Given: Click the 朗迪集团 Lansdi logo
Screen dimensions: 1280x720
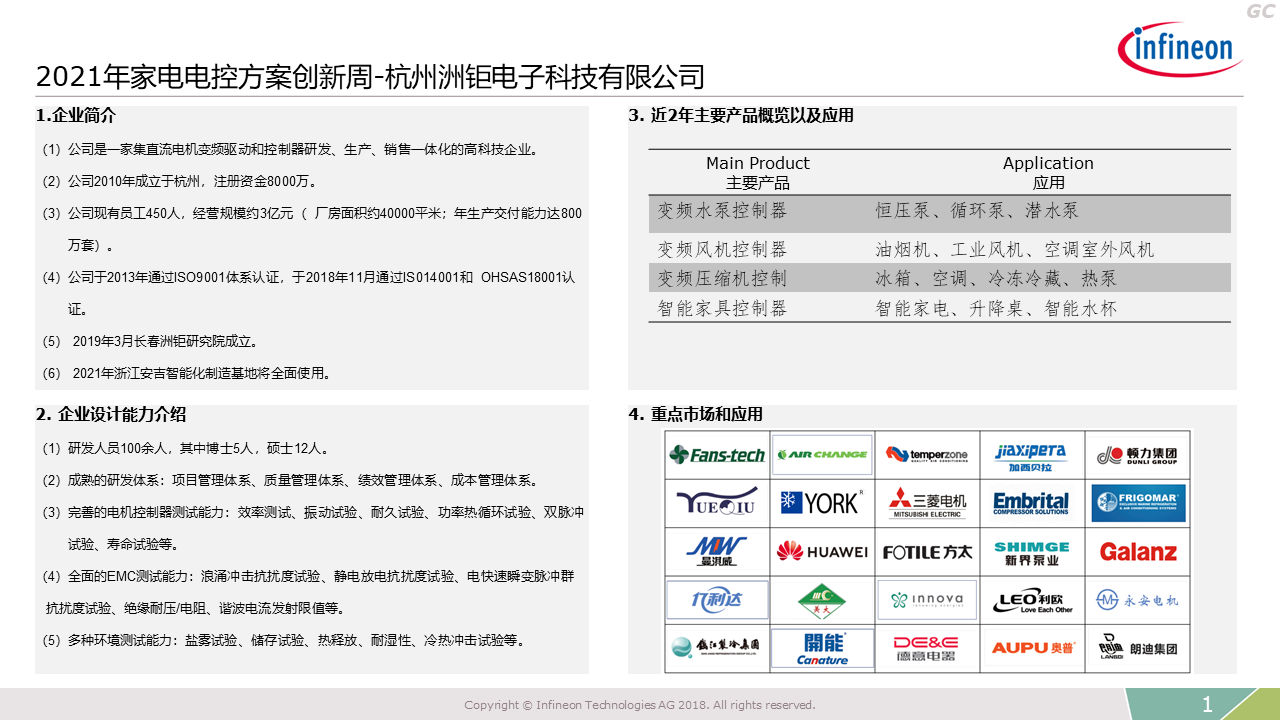Looking at the screenshot, I should coord(1137,648).
